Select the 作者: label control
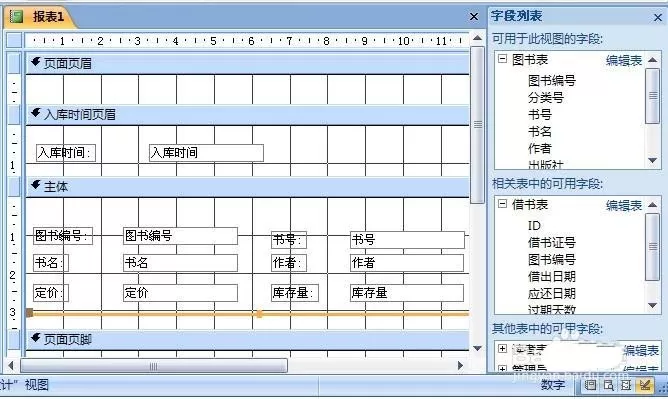Image resolution: width=668 pixels, height=399 pixels. [289, 263]
